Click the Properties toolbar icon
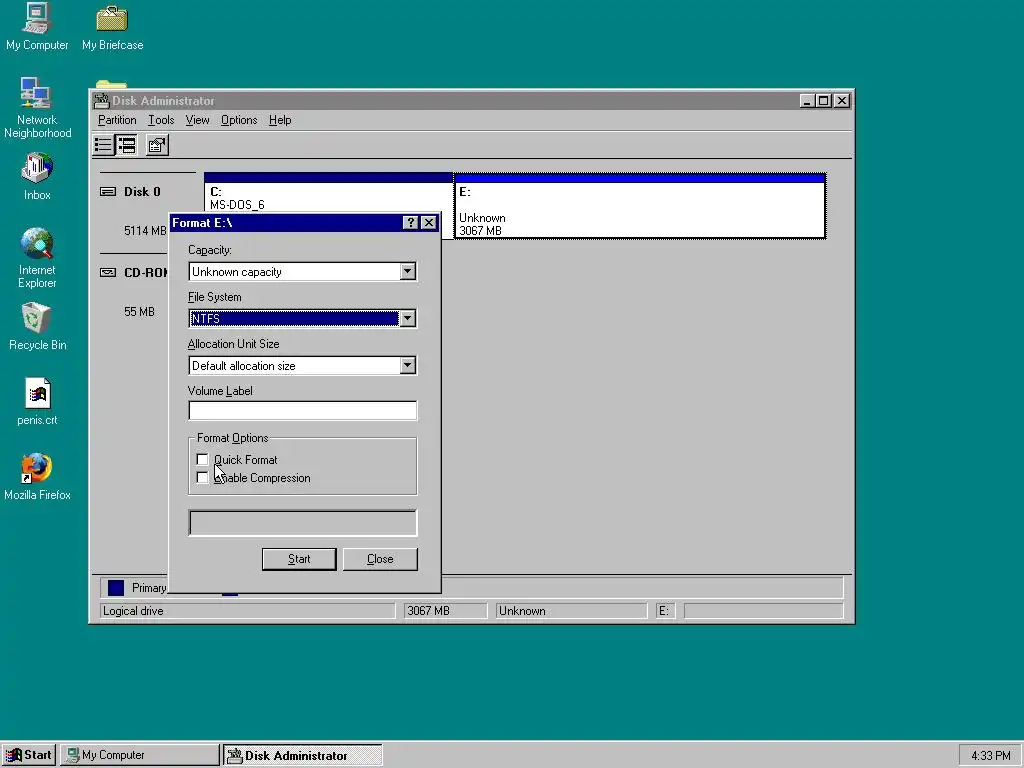Image resolution: width=1024 pixels, height=768 pixels. (157, 145)
